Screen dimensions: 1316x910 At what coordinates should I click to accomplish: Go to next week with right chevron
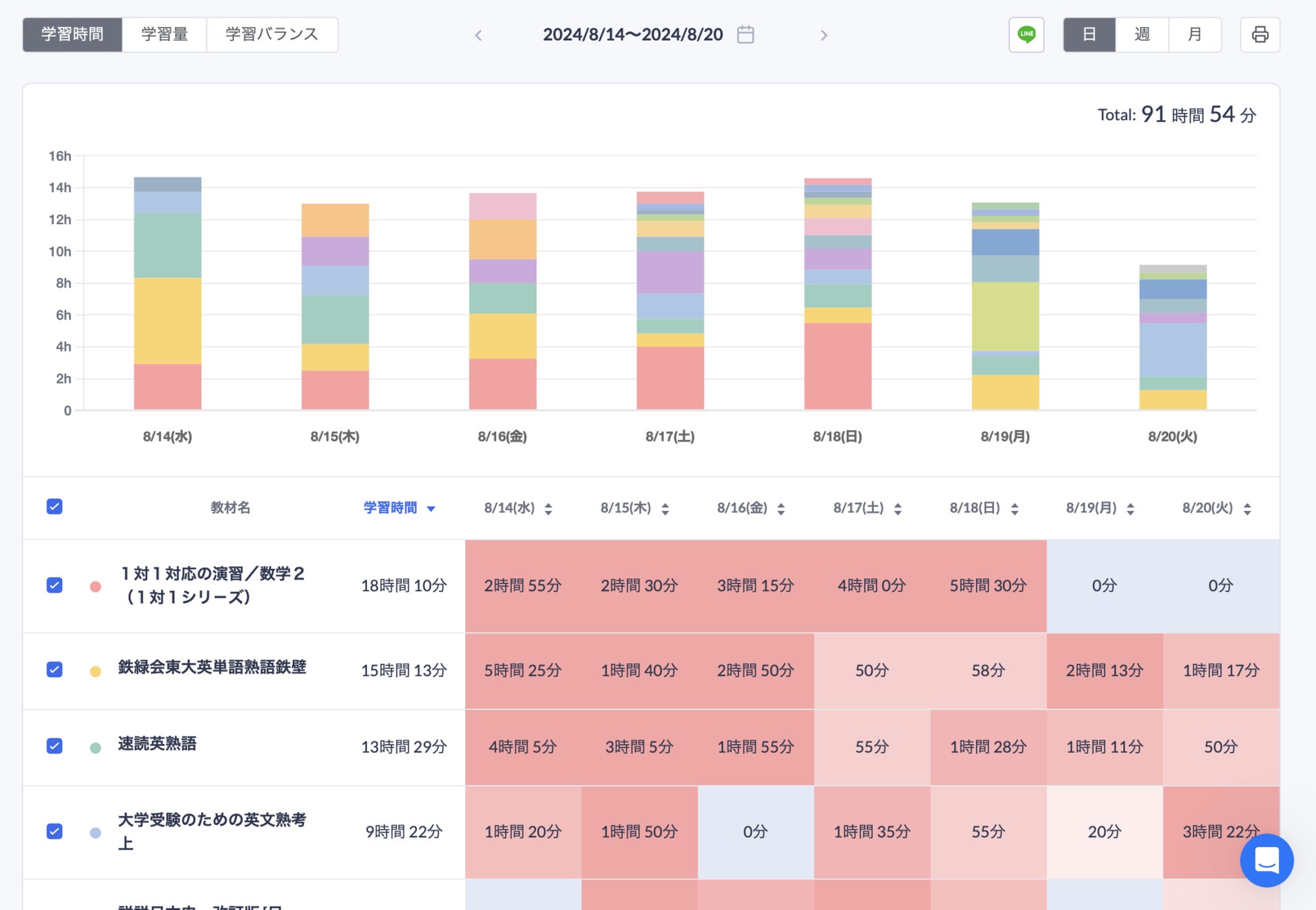(823, 35)
